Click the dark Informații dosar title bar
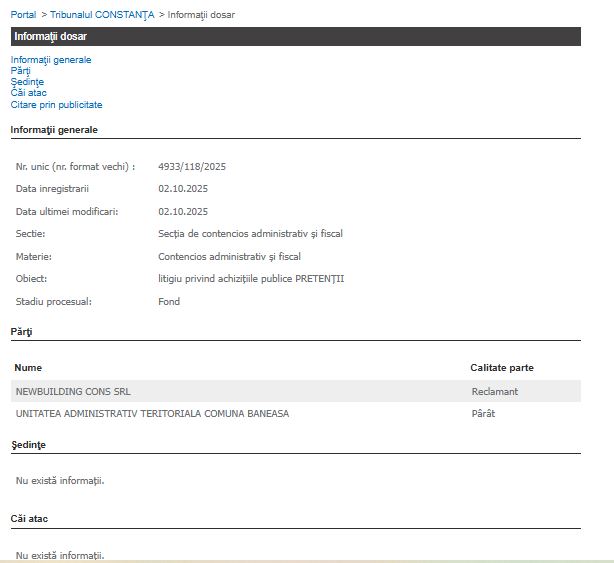Screen dimensions: 614x563 [295, 37]
